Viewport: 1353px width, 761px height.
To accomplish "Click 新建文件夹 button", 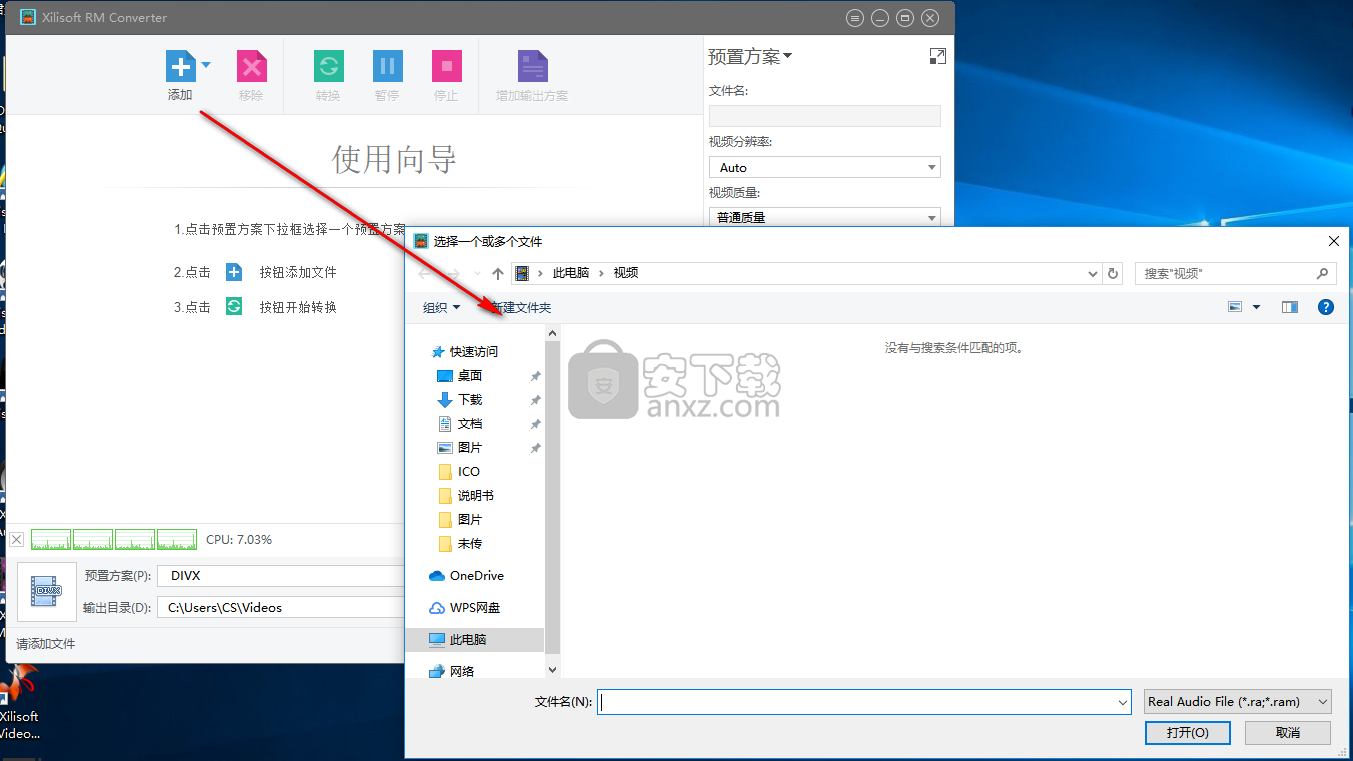I will (x=520, y=308).
